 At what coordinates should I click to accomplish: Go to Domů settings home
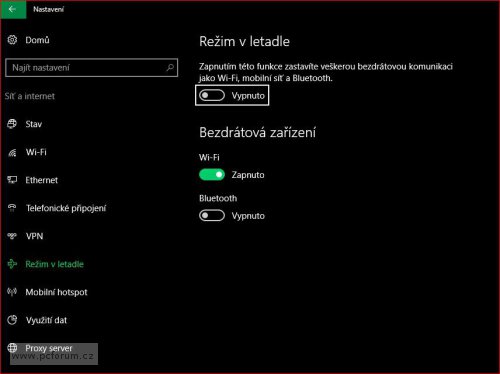coord(37,40)
